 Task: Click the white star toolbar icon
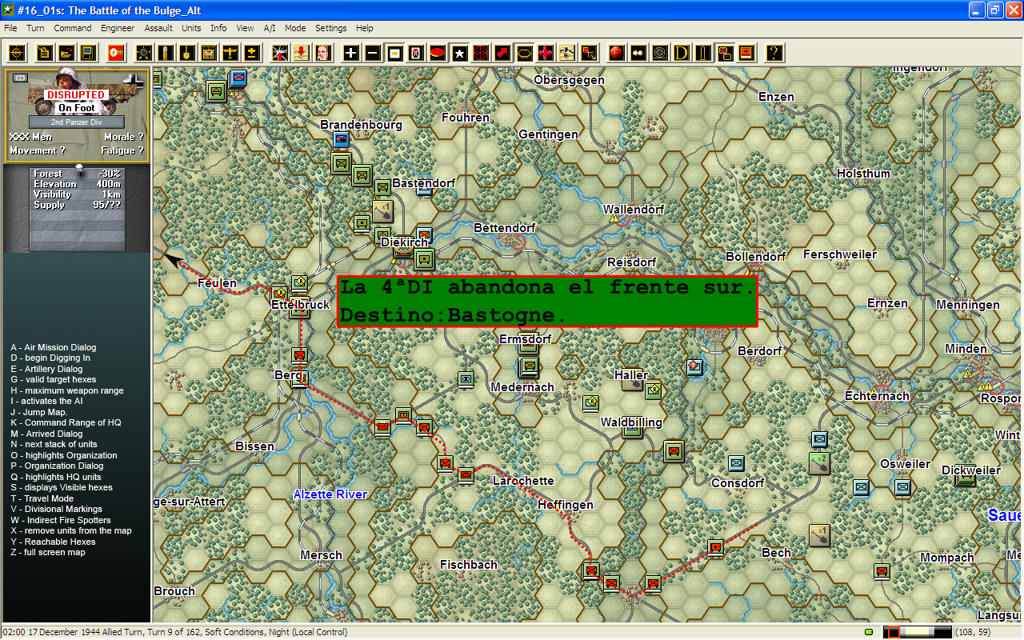[x=459, y=53]
